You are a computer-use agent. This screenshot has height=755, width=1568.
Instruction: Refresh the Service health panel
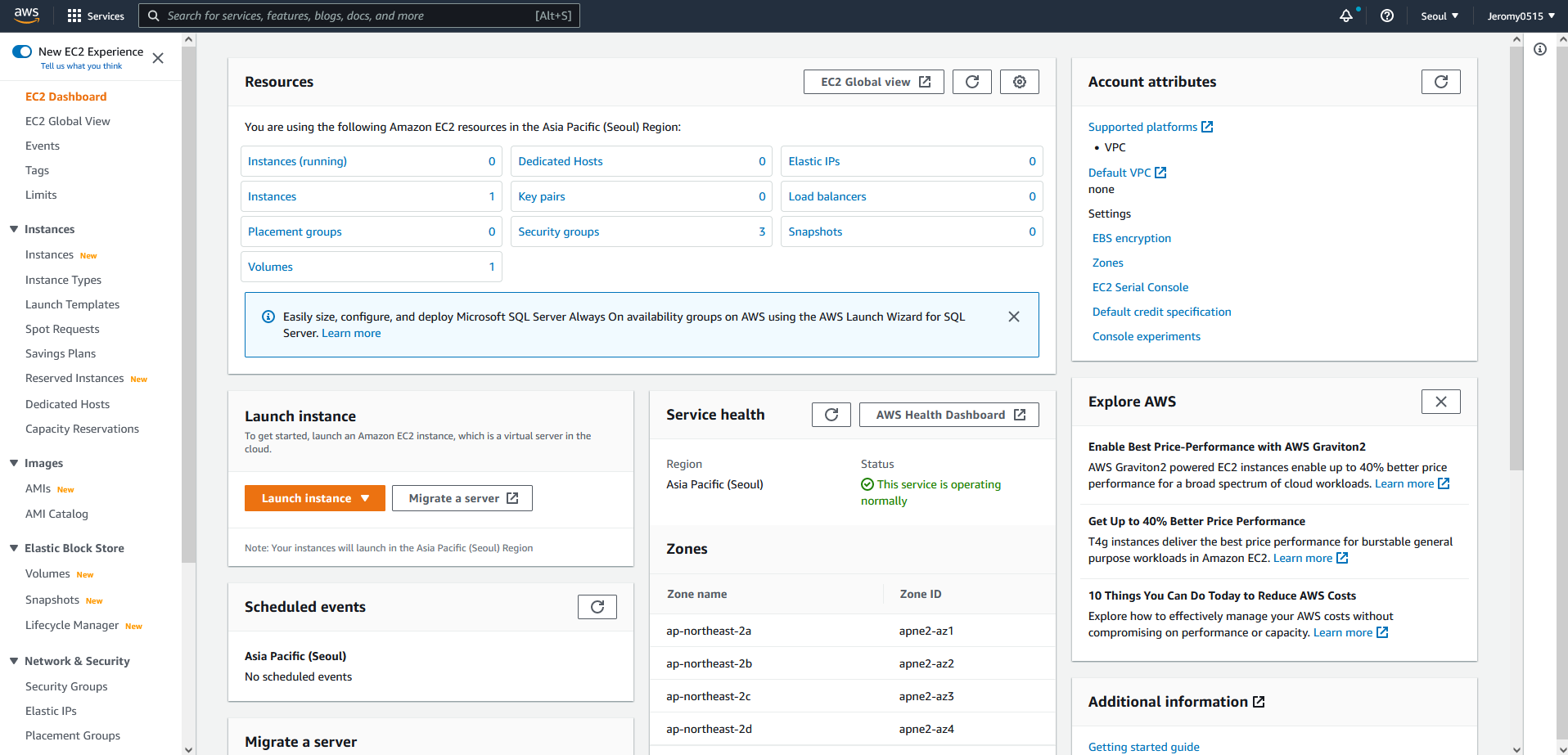pyautogui.click(x=831, y=415)
